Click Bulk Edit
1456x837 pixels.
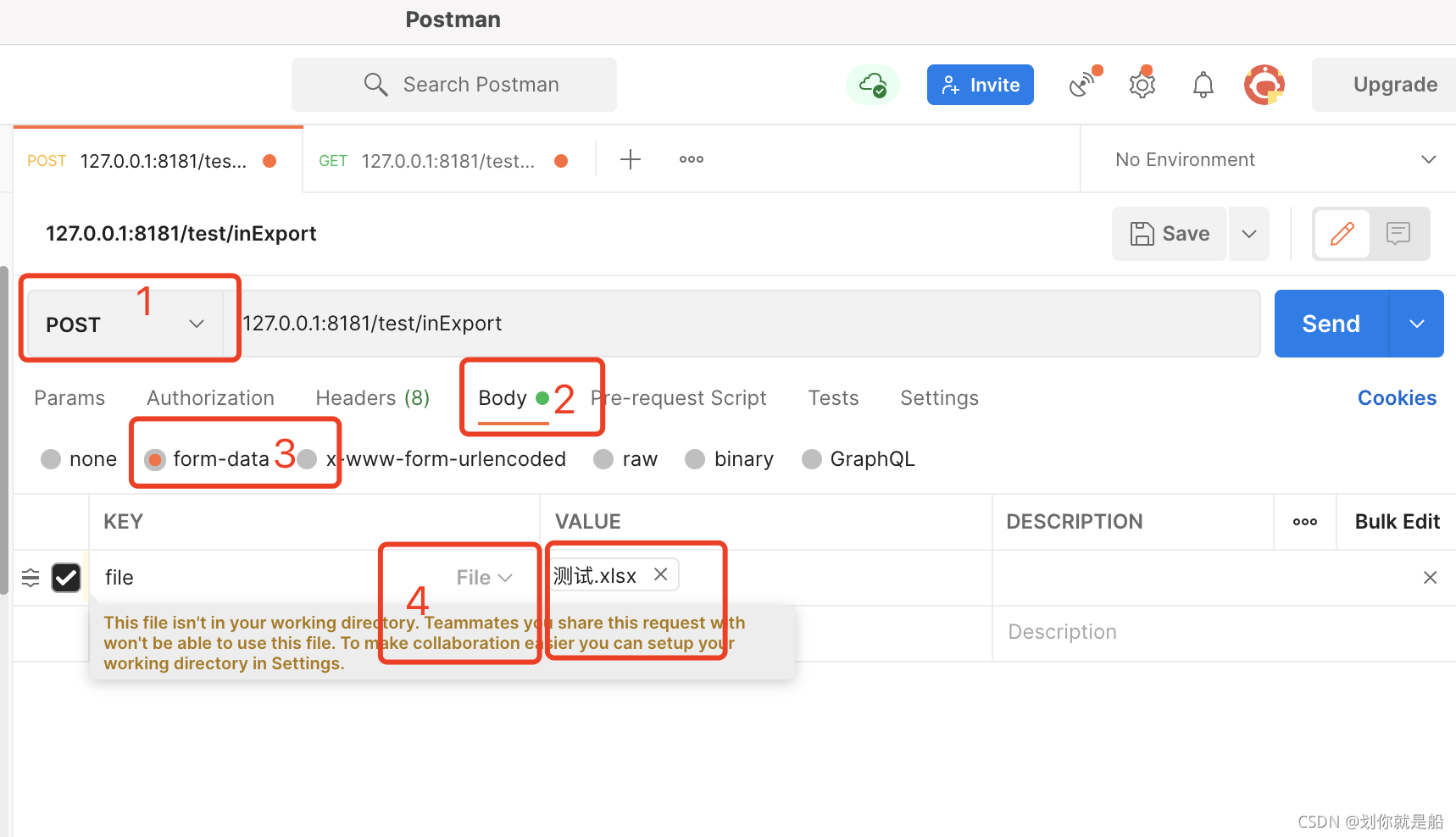(1397, 522)
